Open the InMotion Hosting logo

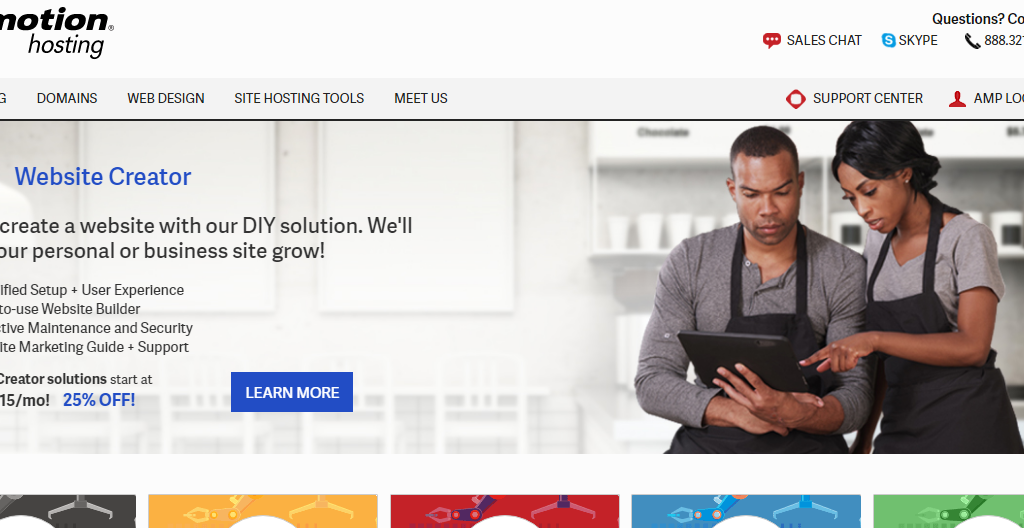click(57, 31)
